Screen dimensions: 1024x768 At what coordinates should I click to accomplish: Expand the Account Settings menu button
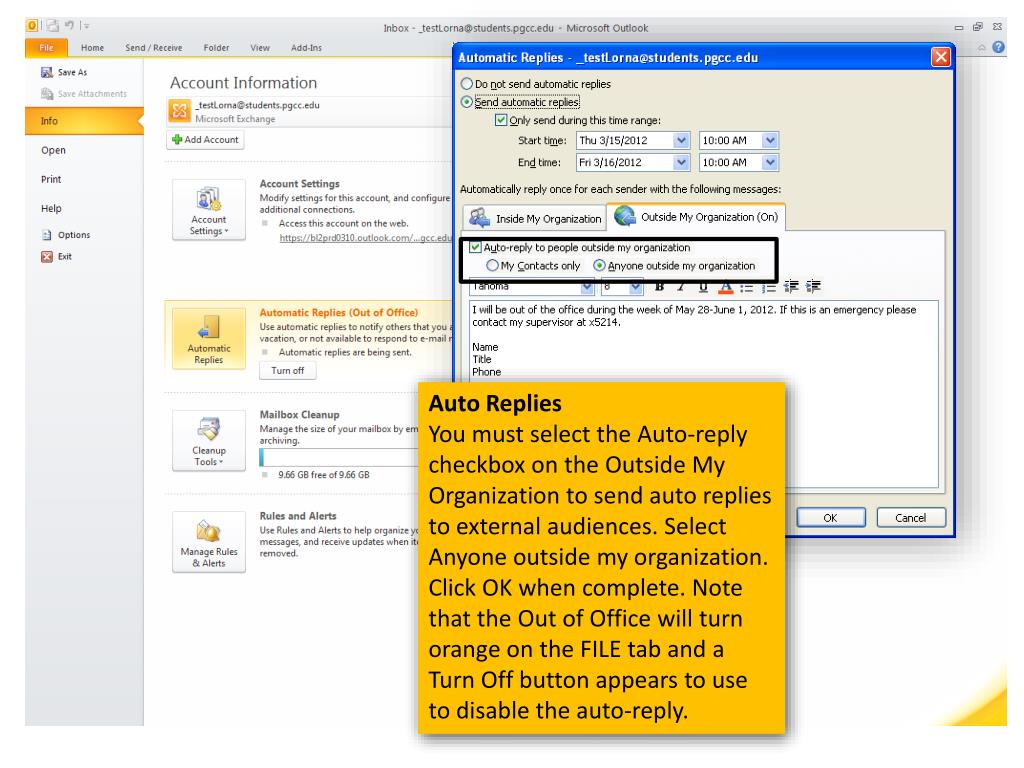click(209, 210)
